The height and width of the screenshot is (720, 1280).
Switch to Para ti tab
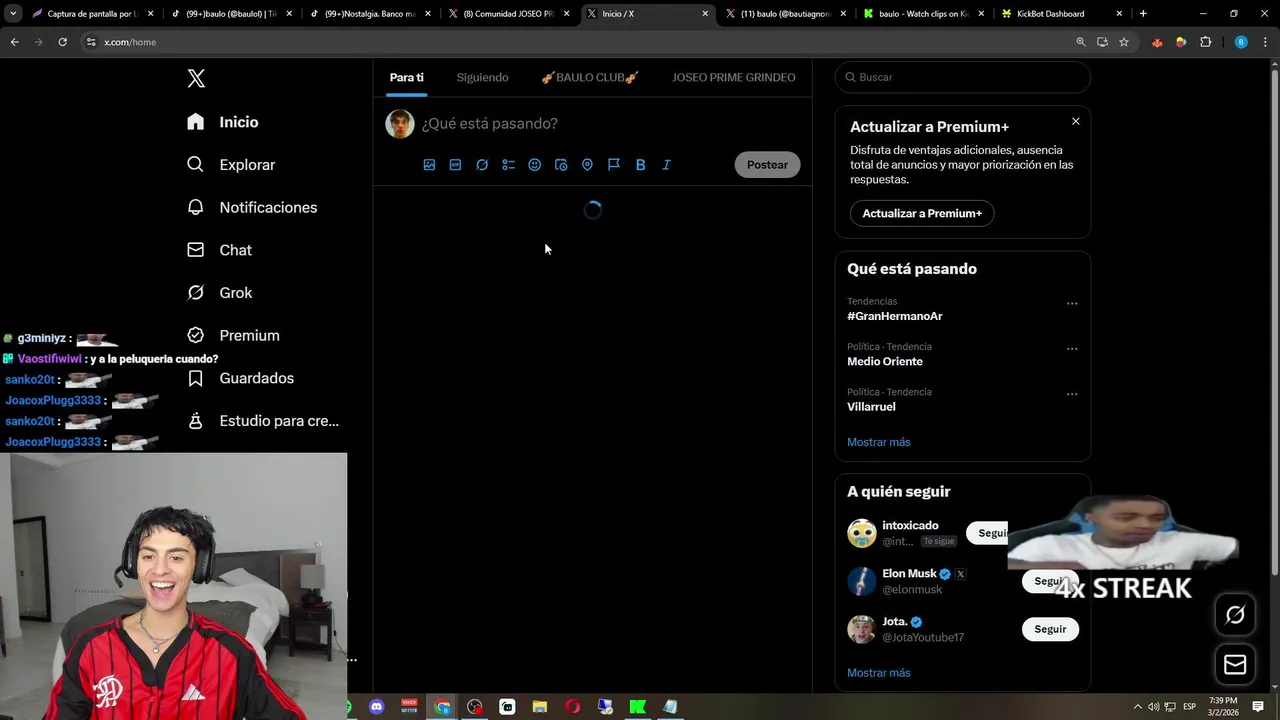click(407, 77)
